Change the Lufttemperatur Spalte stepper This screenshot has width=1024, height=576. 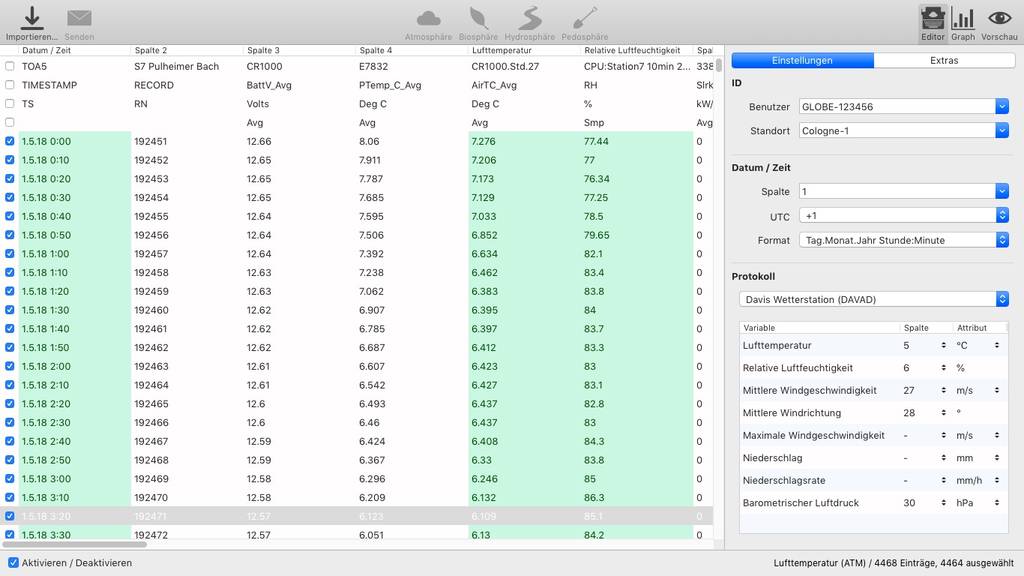943,345
